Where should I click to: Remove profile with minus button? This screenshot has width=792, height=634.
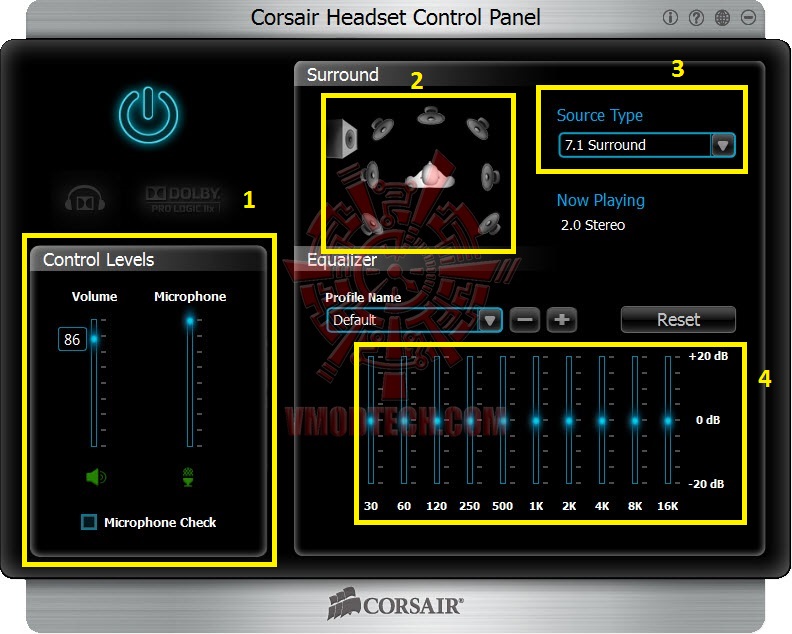[x=525, y=320]
